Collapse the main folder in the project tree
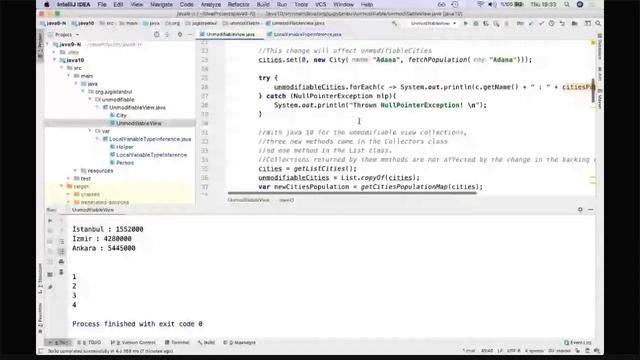 pyautogui.click(x=69, y=76)
